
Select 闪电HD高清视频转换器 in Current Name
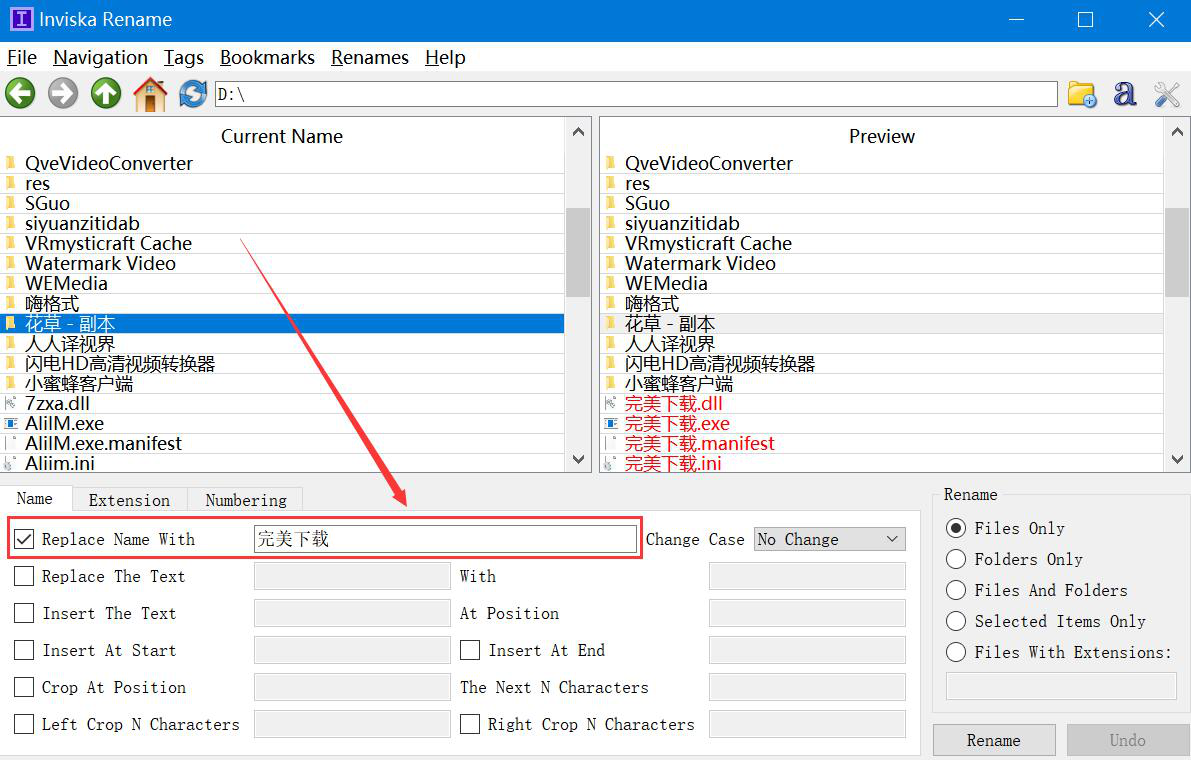coord(282,364)
